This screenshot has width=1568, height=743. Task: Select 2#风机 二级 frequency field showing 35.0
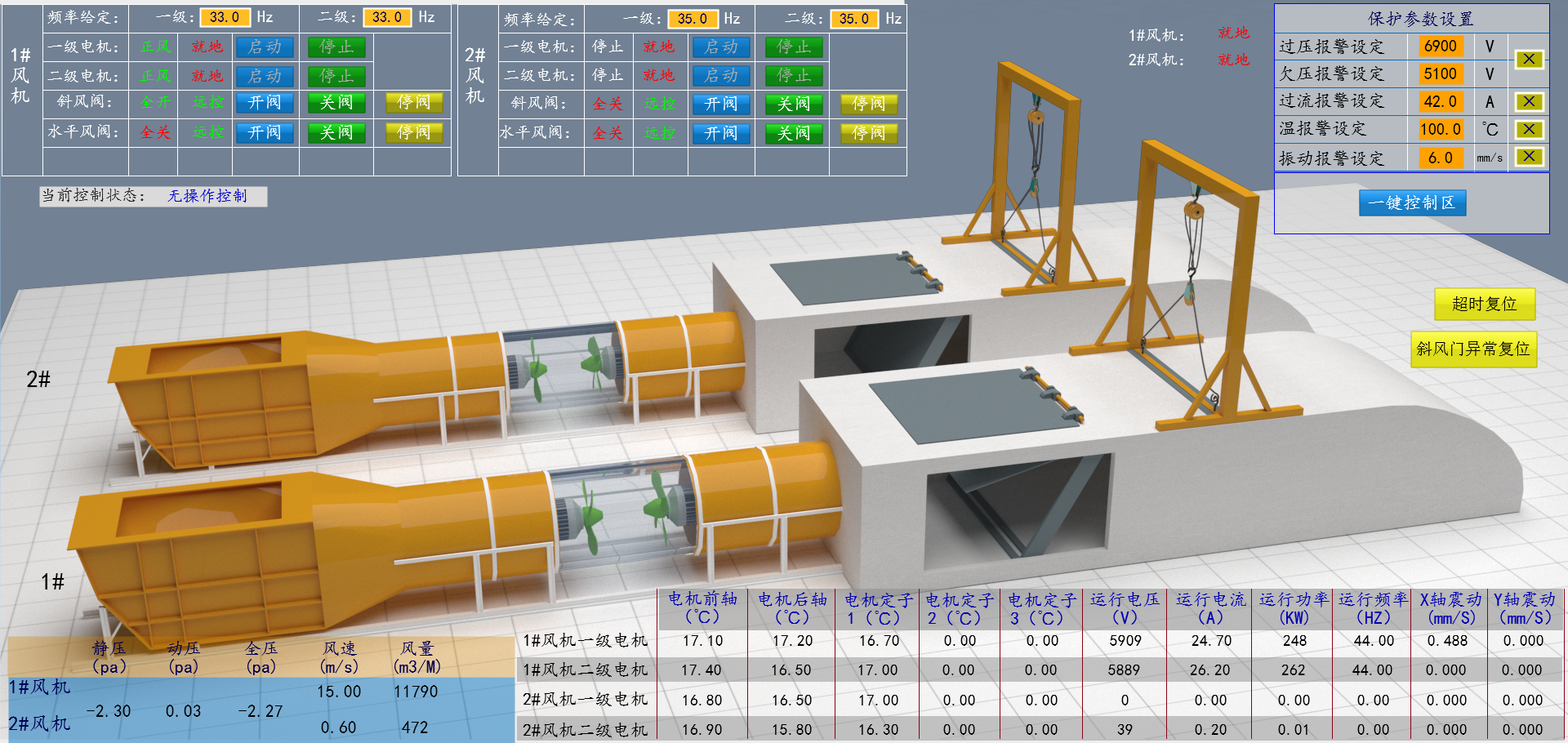854,19
